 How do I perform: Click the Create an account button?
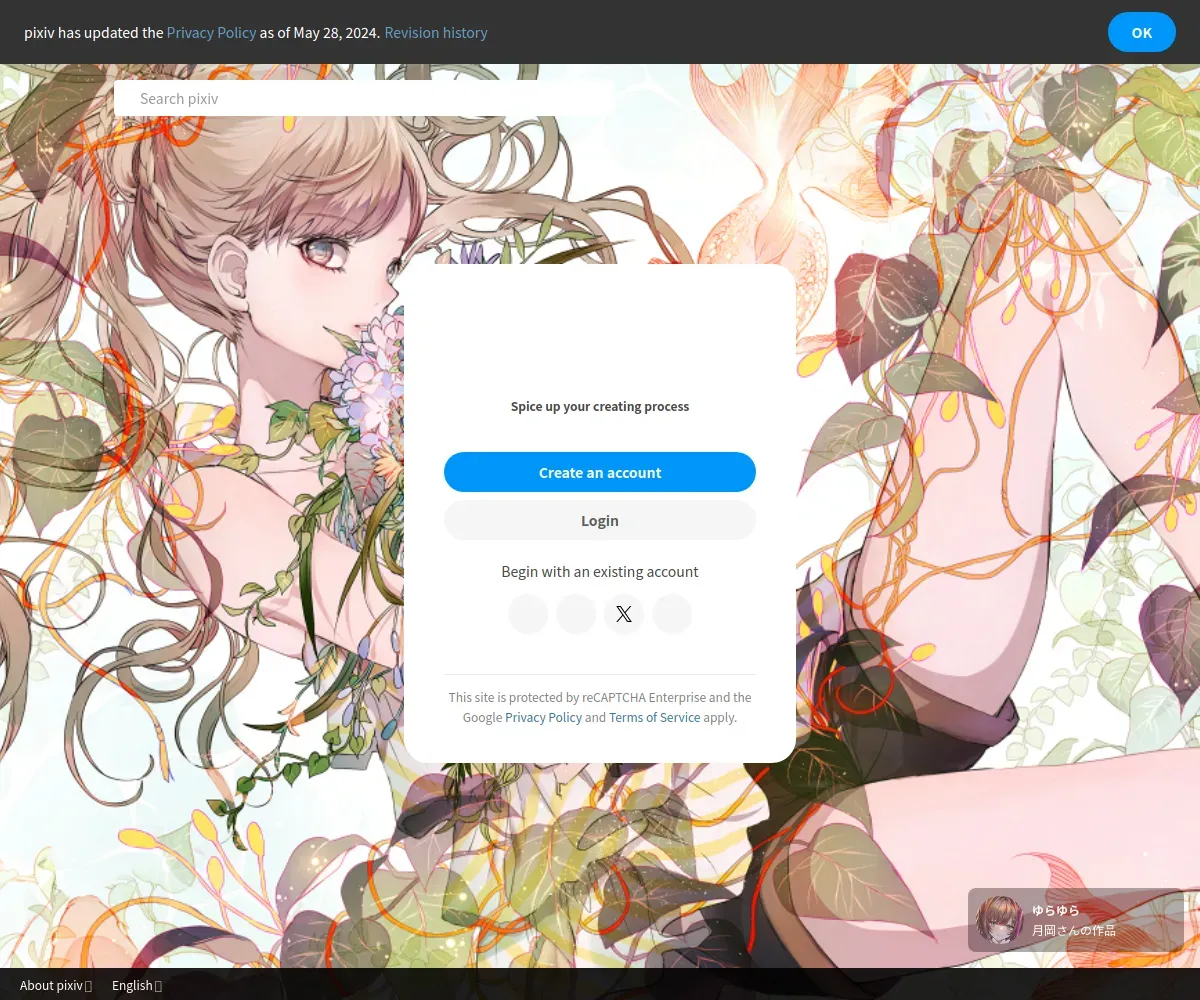(600, 472)
